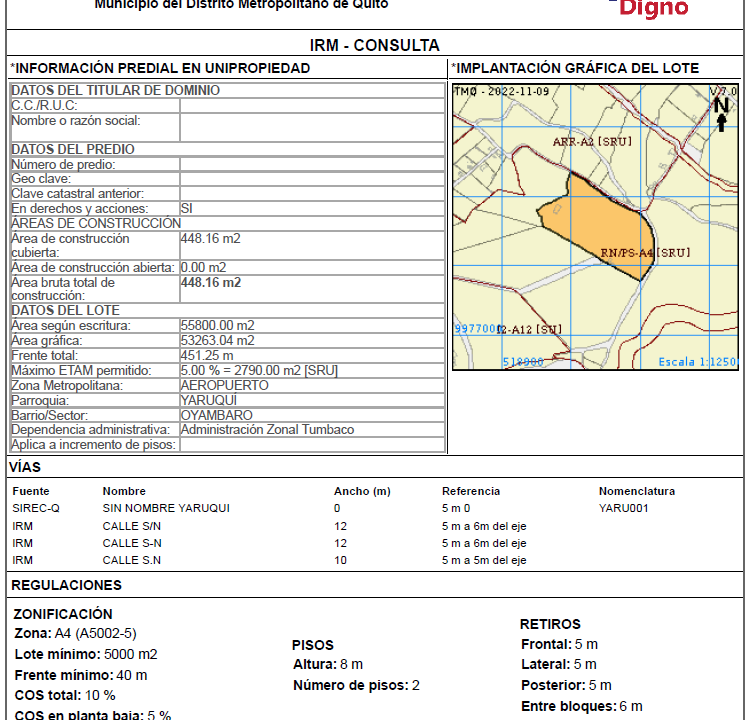
Task: Click the Número de predio value cell
Action: [x=312, y=165]
